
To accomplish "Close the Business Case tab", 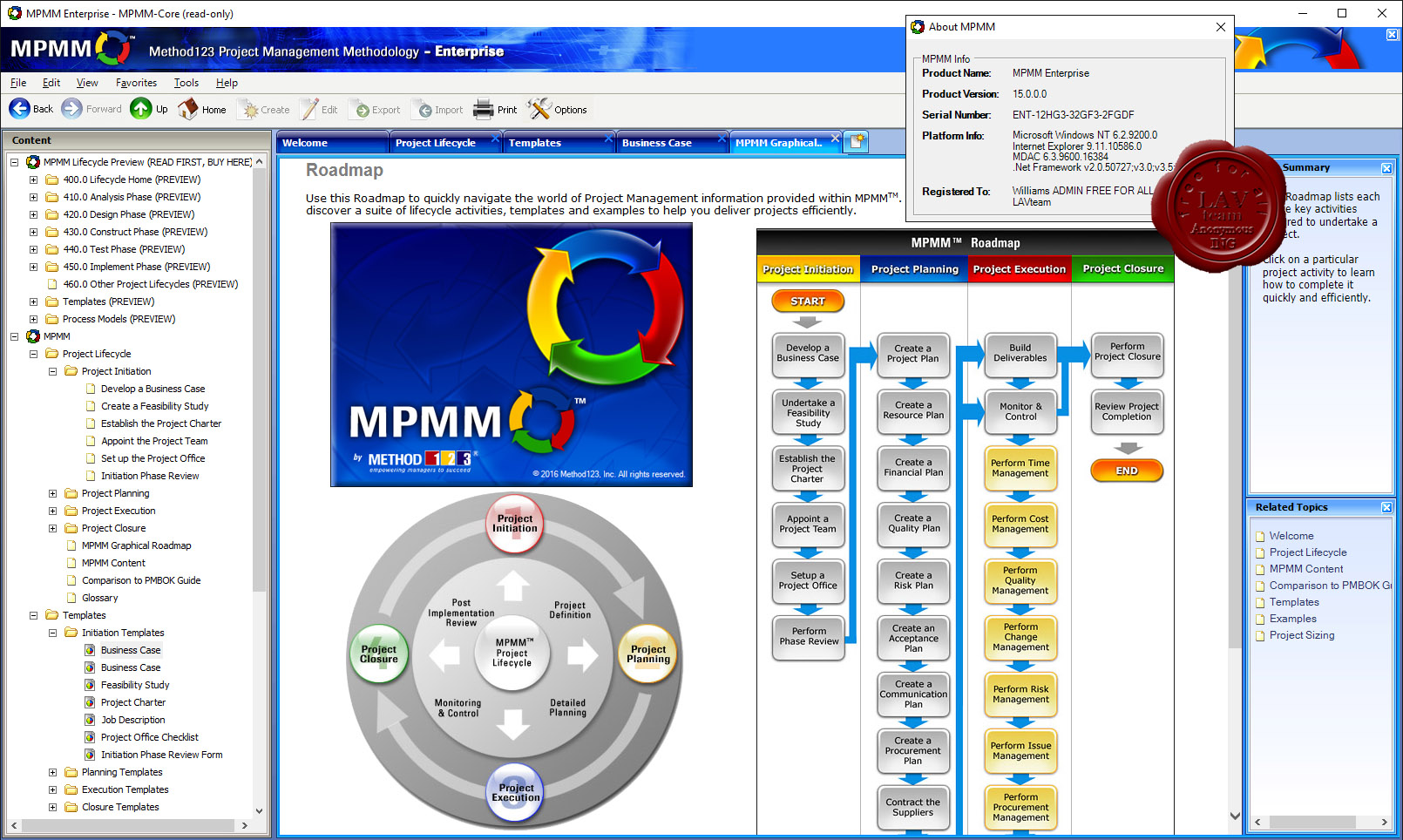I will (722, 138).
